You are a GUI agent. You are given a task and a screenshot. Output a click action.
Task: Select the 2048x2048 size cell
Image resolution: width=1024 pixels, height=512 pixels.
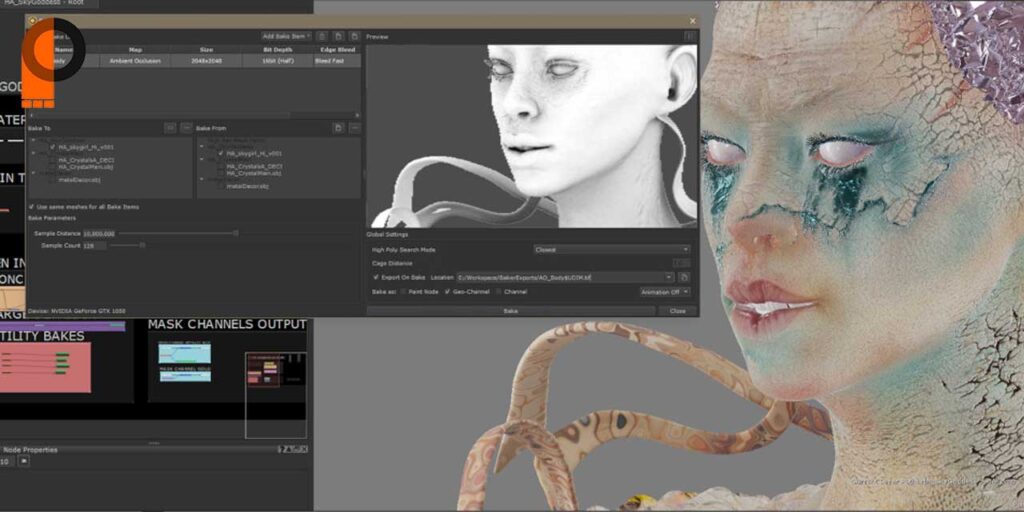[x=207, y=61]
